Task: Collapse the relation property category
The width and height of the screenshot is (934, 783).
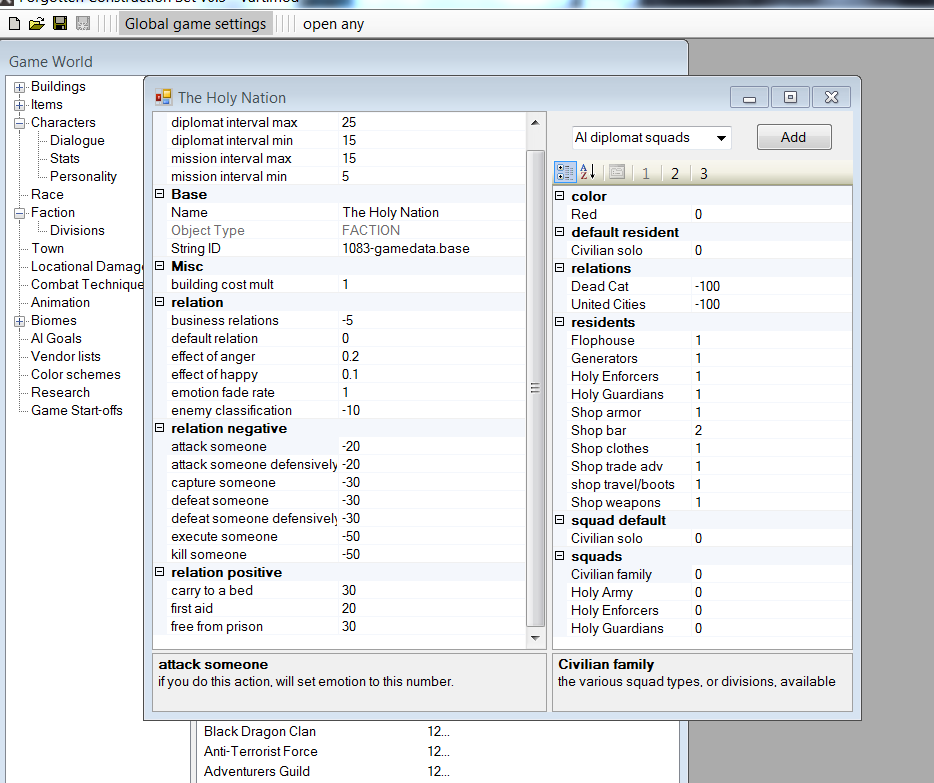Action: 160,301
